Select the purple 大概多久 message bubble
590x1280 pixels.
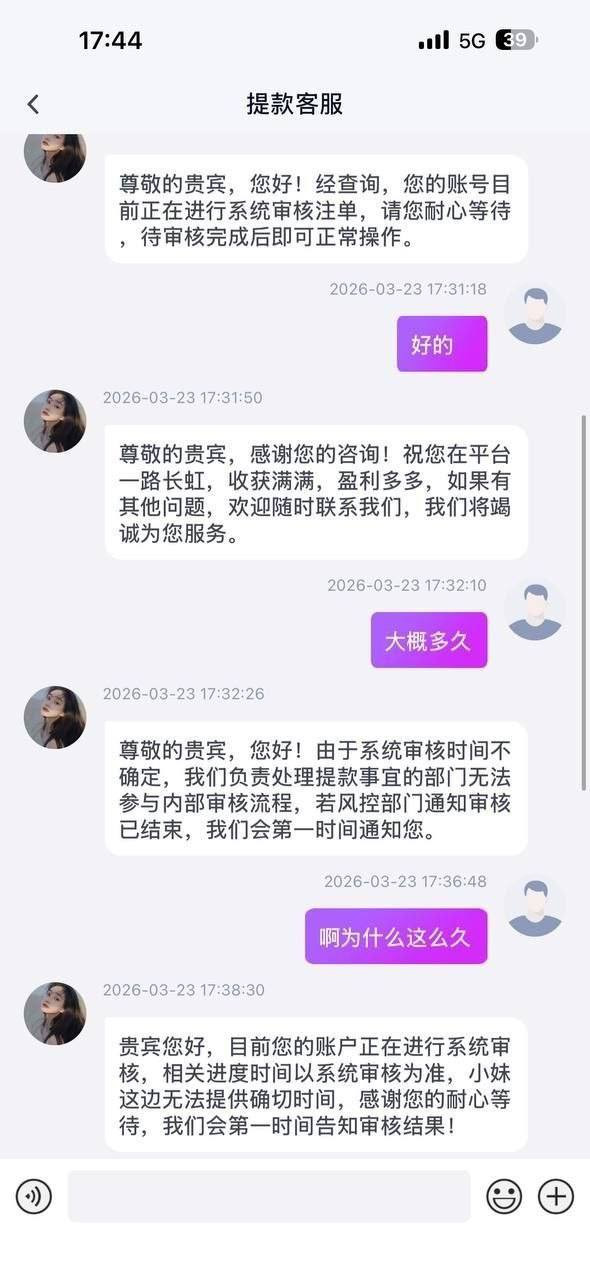tap(429, 640)
